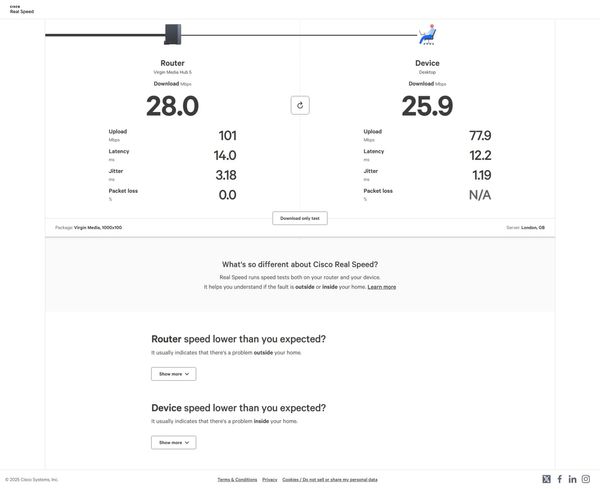The image size is (600, 489).
Task: Click the Server: London, GB label
Action: 525,227
